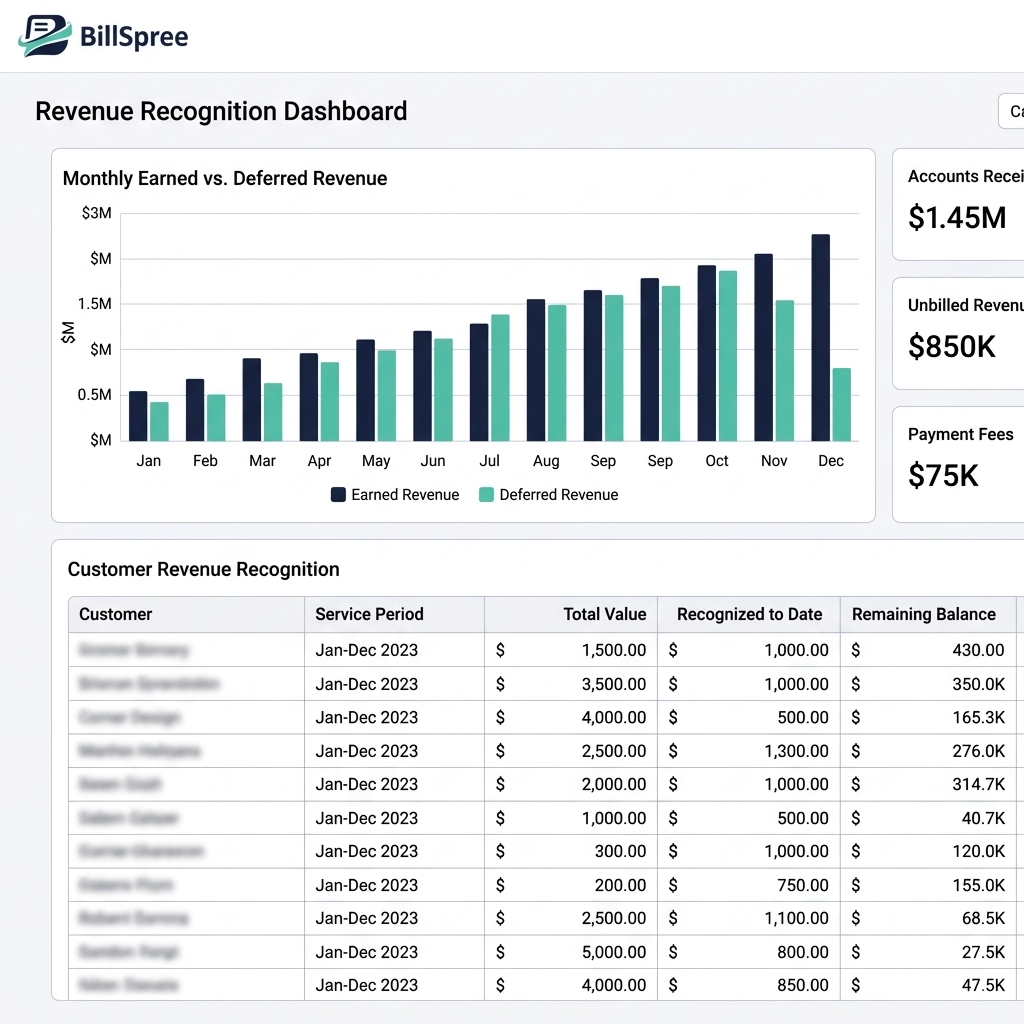Select the December Deferred Revenue bar

pos(842,404)
